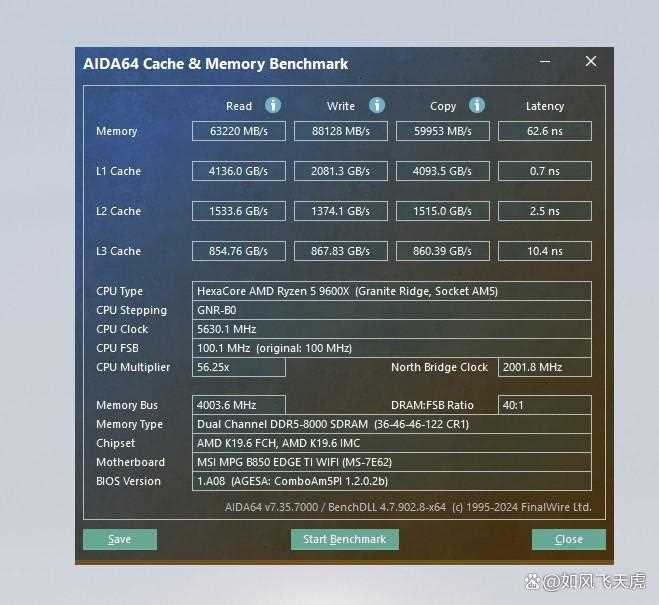The height and width of the screenshot is (605, 659).
Task: Click the CPU Stepping label
Action: [132, 310]
